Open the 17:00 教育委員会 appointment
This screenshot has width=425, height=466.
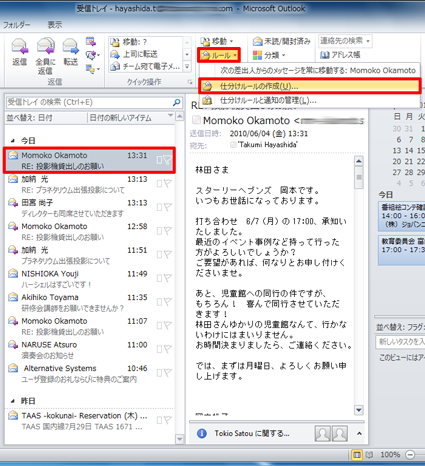[401, 250]
